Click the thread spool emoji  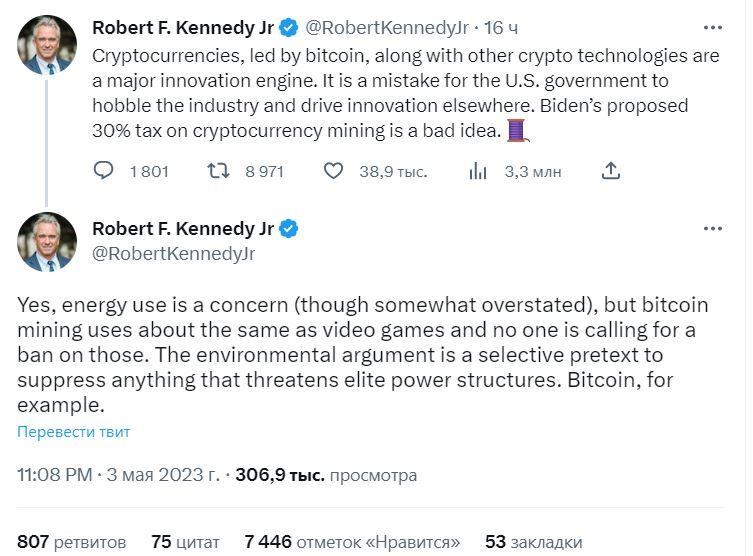point(515,130)
